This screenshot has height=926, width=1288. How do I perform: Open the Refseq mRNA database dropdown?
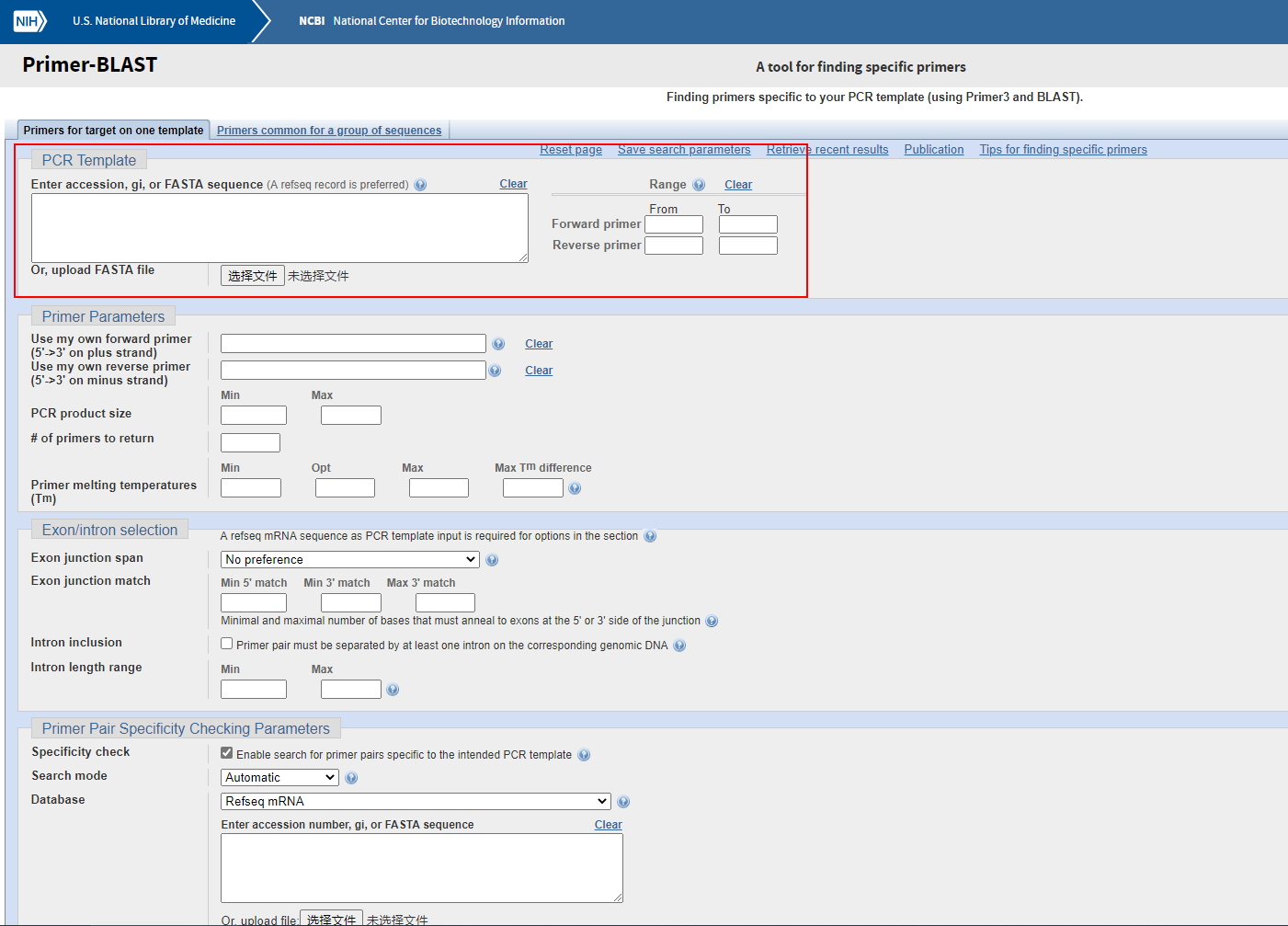tap(416, 801)
